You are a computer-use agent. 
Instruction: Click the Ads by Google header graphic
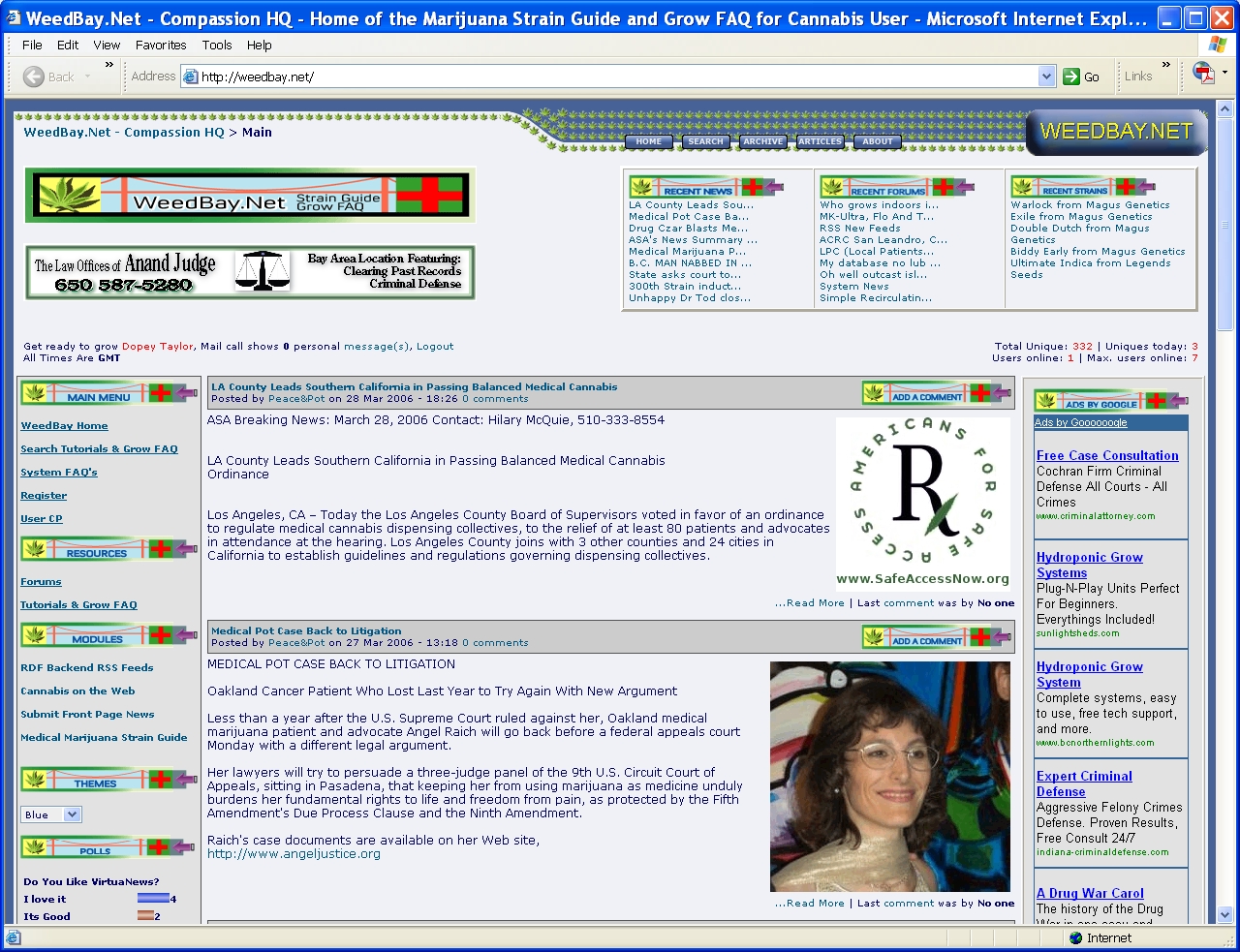(x=1111, y=401)
